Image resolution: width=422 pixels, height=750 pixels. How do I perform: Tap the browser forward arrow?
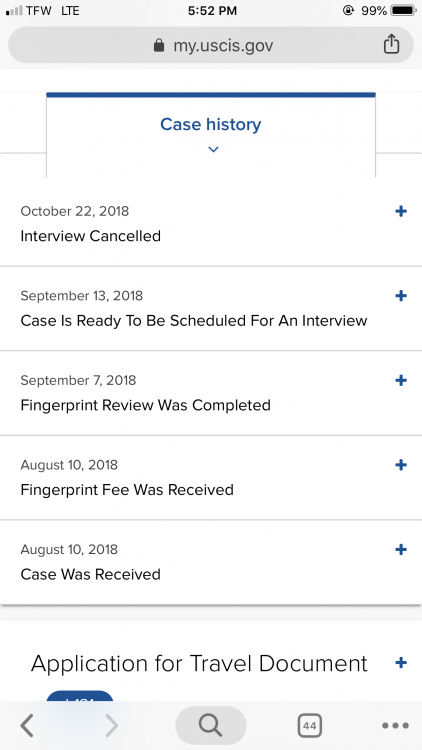pos(111,726)
